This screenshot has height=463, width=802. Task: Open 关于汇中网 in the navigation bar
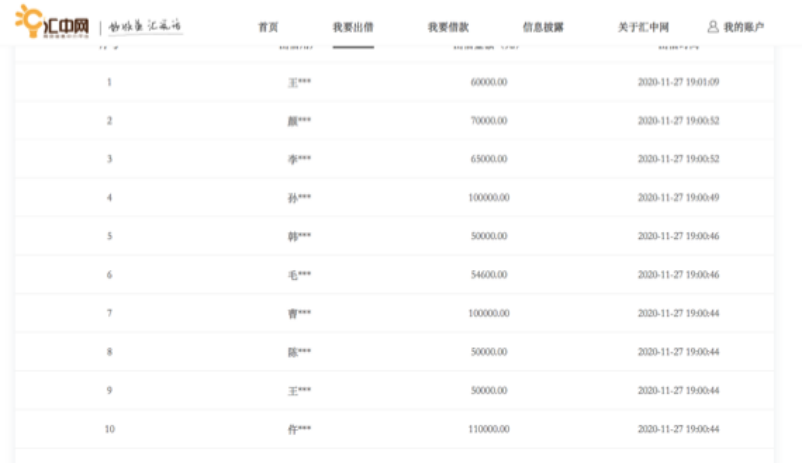click(x=643, y=27)
